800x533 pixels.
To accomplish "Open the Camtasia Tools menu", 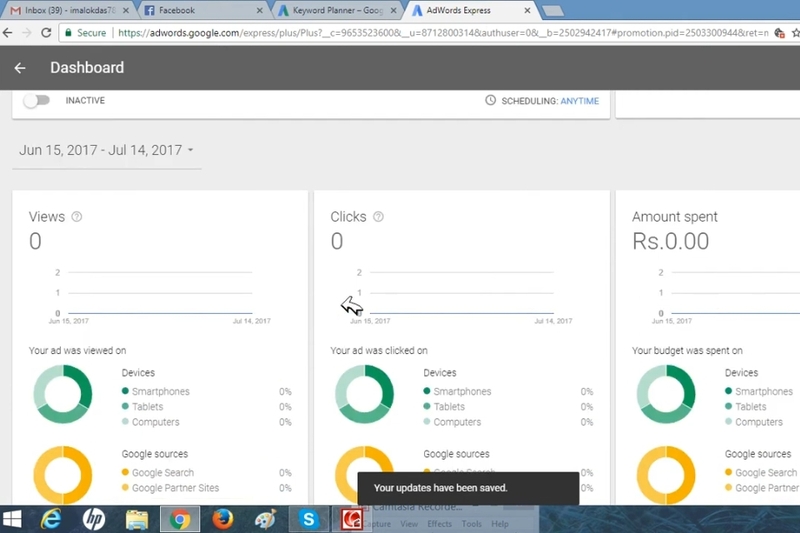I will (471, 524).
